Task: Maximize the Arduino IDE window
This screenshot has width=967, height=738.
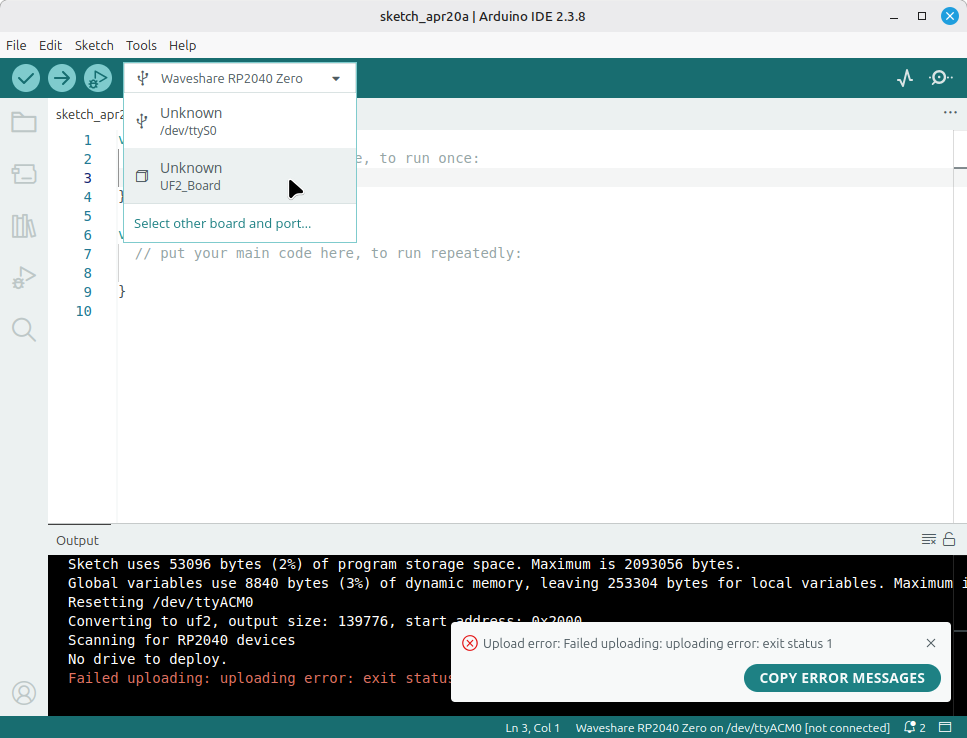Action: tap(922, 17)
